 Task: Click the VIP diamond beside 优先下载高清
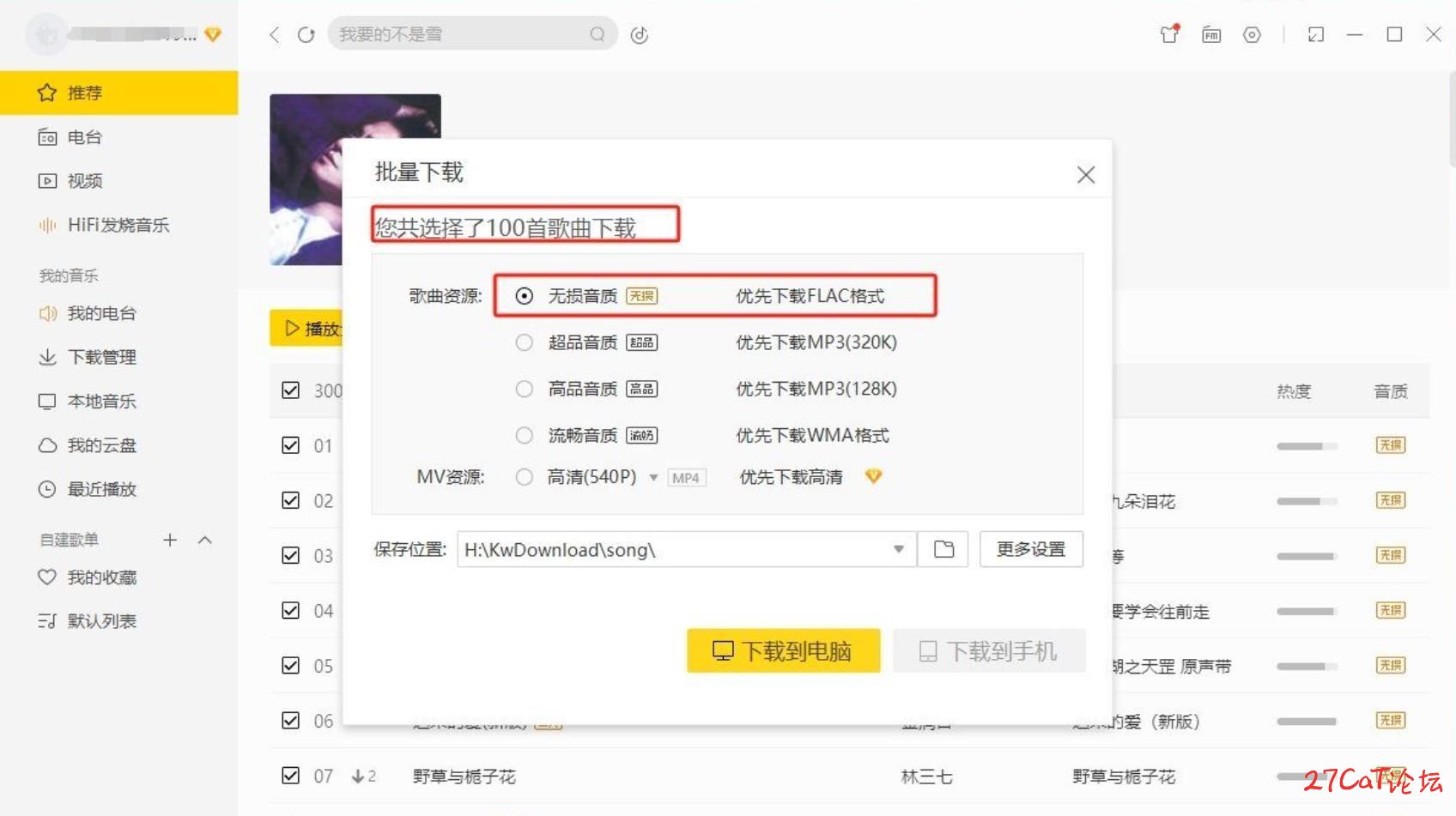873,476
